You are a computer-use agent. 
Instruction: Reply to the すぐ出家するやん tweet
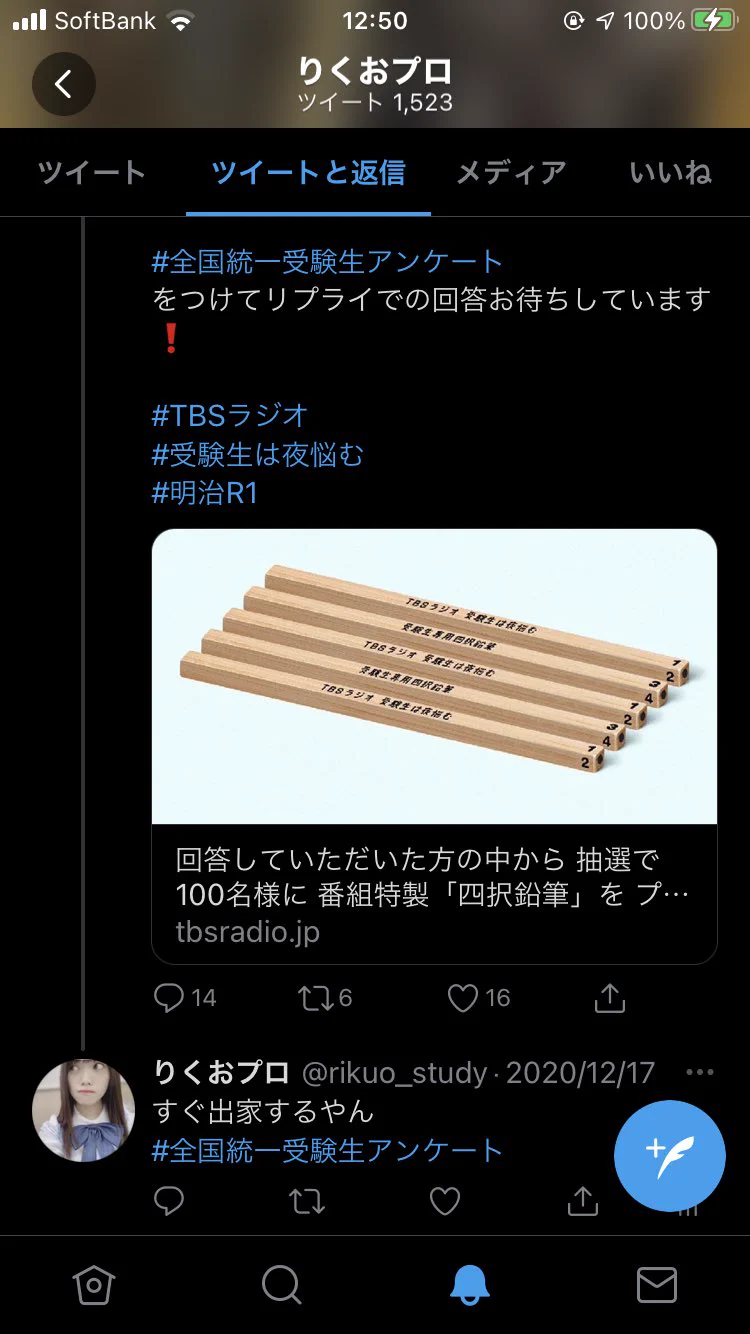click(169, 1201)
